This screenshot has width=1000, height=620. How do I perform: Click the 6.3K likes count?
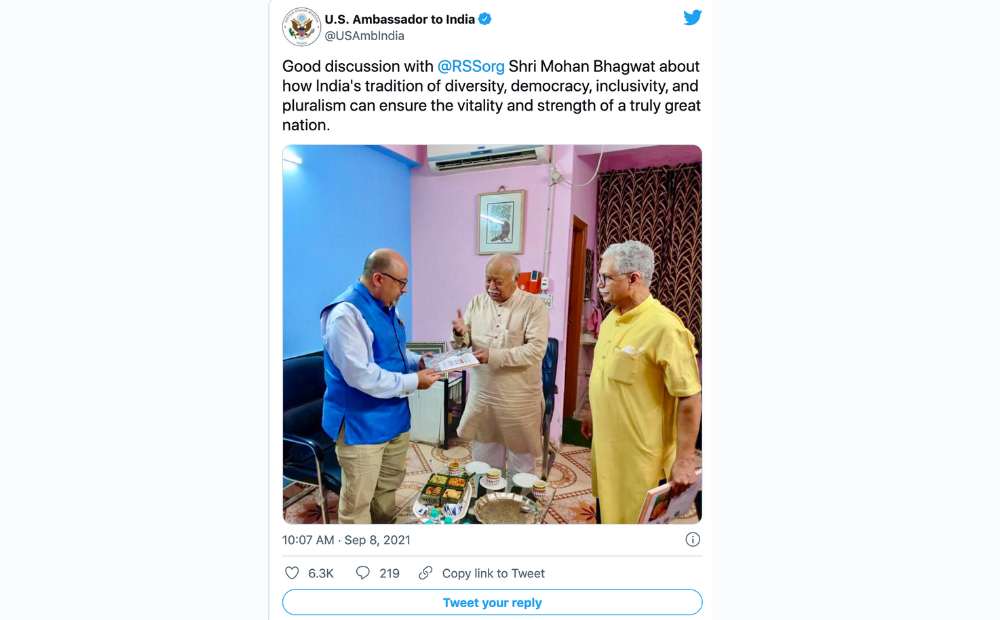click(x=321, y=573)
